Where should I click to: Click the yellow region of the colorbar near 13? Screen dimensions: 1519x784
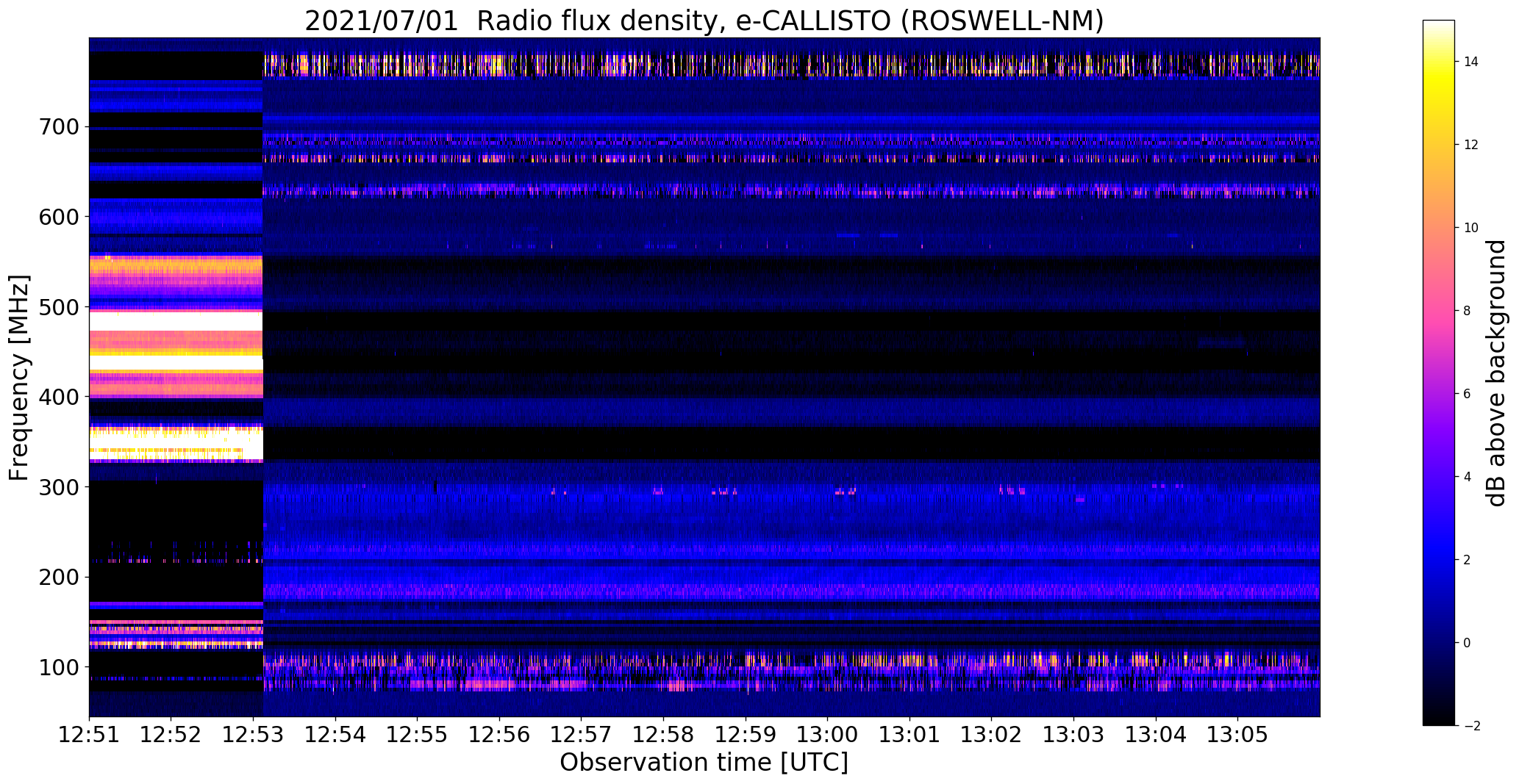(x=1438, y=103)
